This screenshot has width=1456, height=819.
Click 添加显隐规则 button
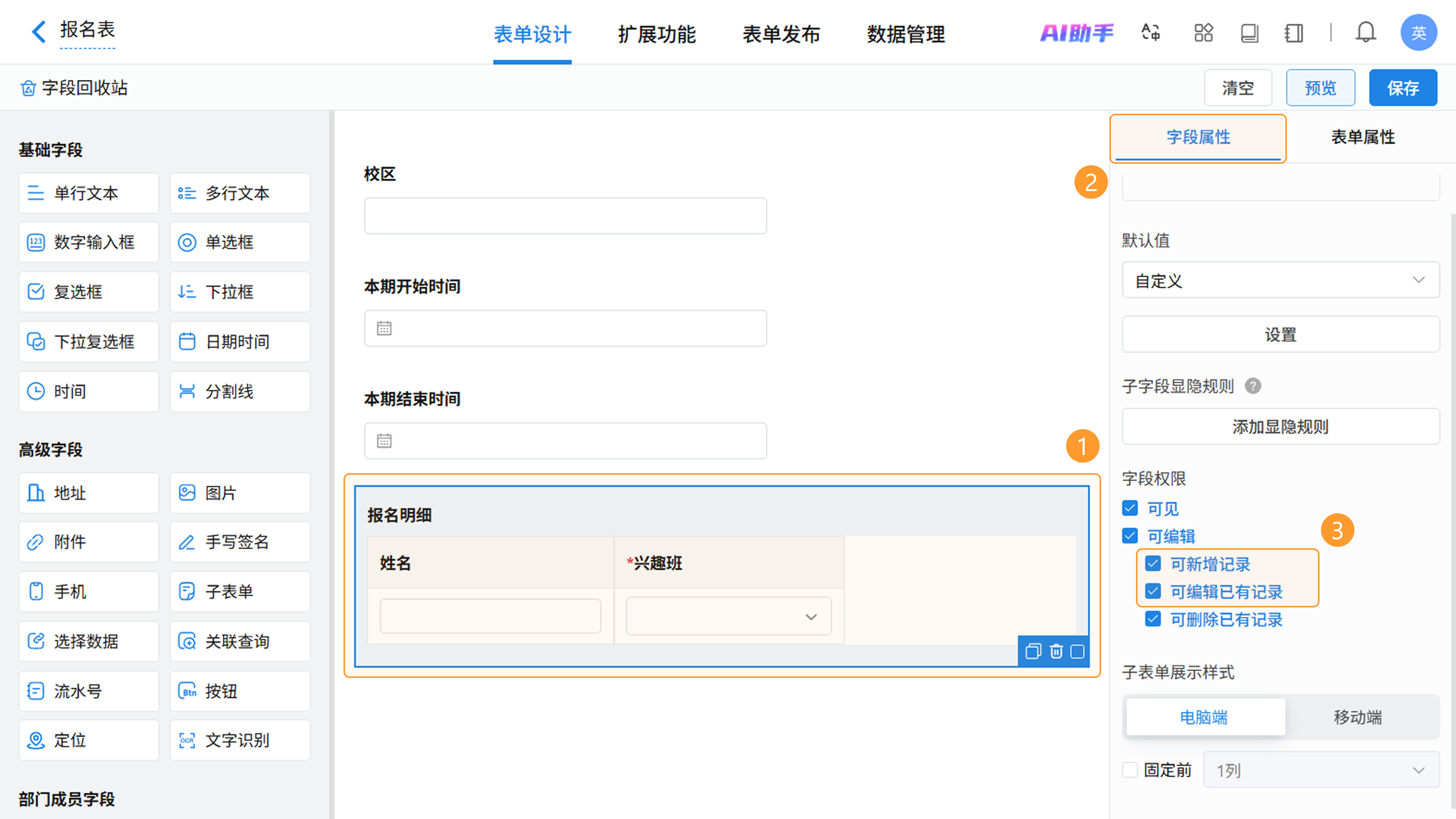[1280, 427]
